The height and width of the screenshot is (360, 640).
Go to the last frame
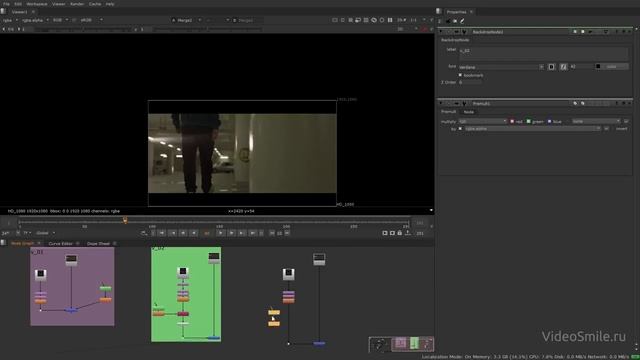point(253,233)
